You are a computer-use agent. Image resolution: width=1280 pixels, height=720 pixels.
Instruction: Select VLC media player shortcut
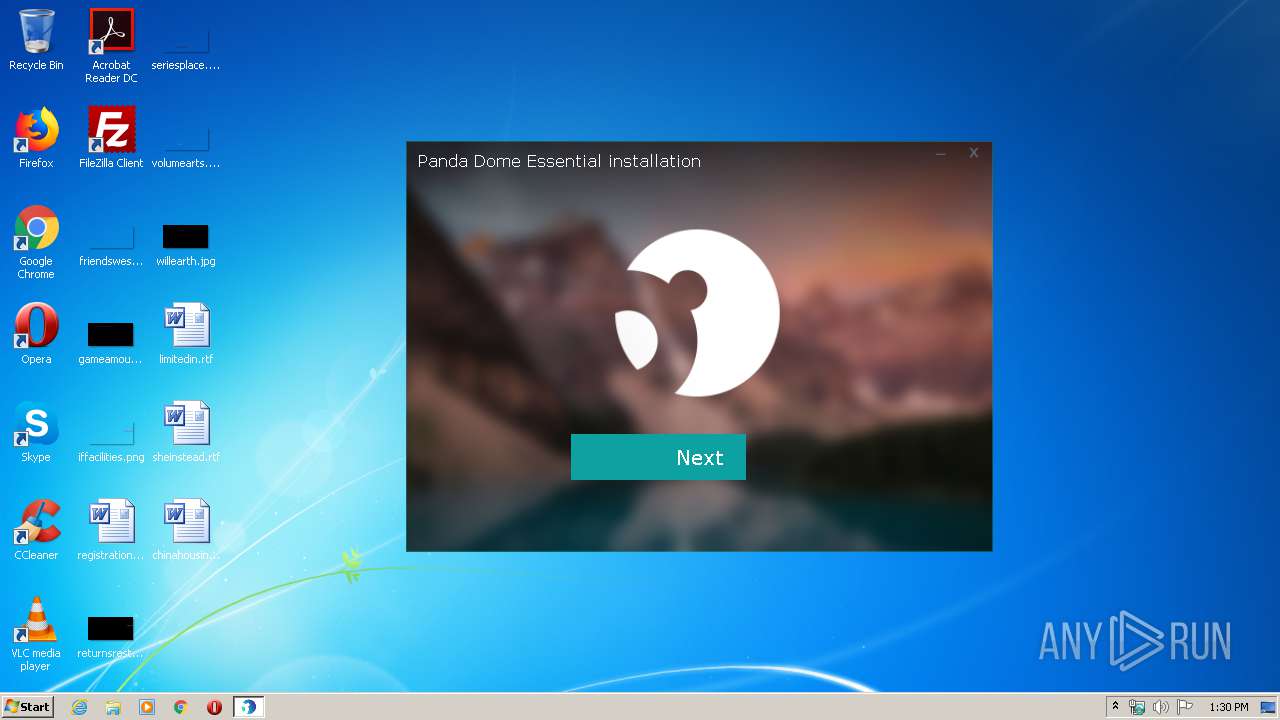tap(36, 634)
